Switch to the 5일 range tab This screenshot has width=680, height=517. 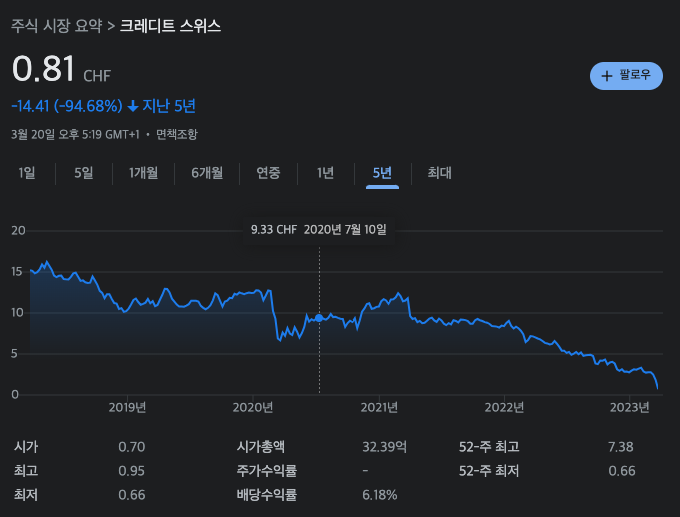84,173
